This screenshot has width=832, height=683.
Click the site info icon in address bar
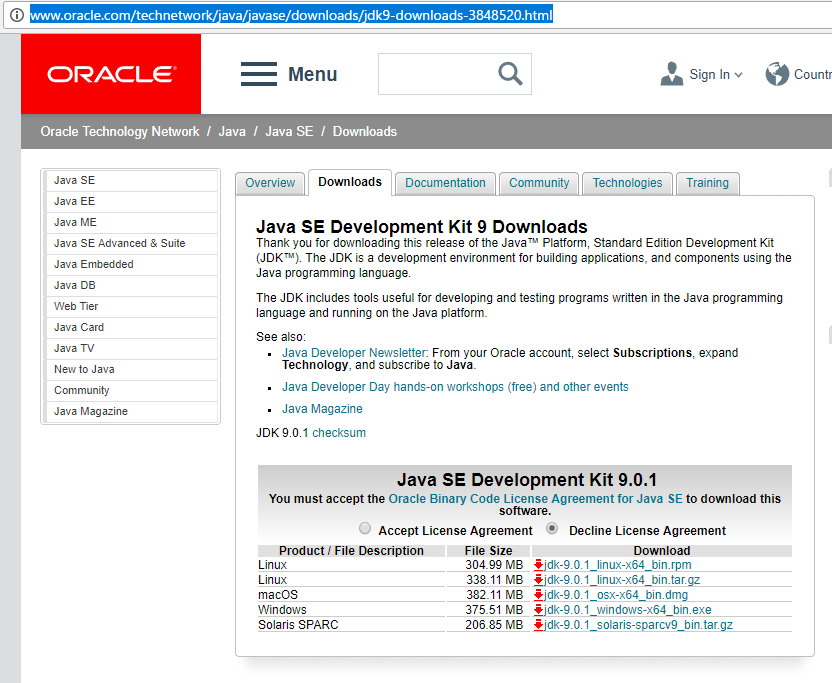click(17, 15)
